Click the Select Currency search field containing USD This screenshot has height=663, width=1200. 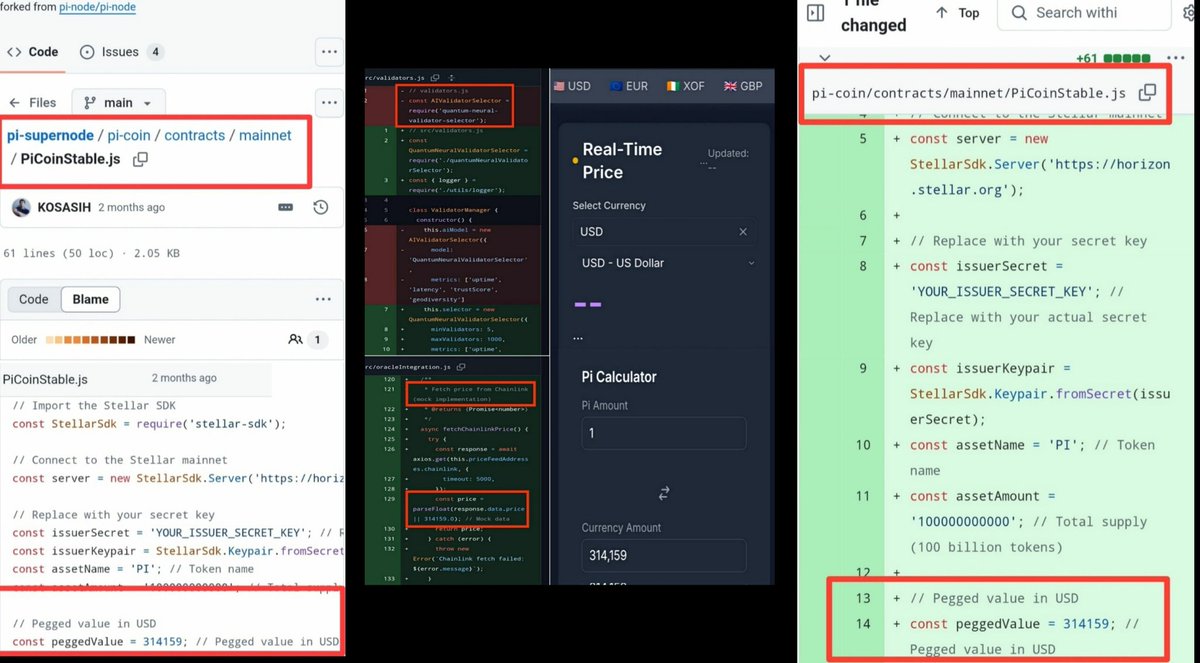(664, 231)
